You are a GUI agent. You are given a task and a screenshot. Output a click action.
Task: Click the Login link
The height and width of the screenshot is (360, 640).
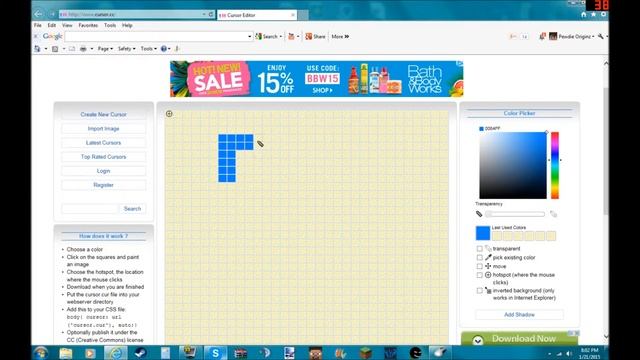click(x=103, y=171)
